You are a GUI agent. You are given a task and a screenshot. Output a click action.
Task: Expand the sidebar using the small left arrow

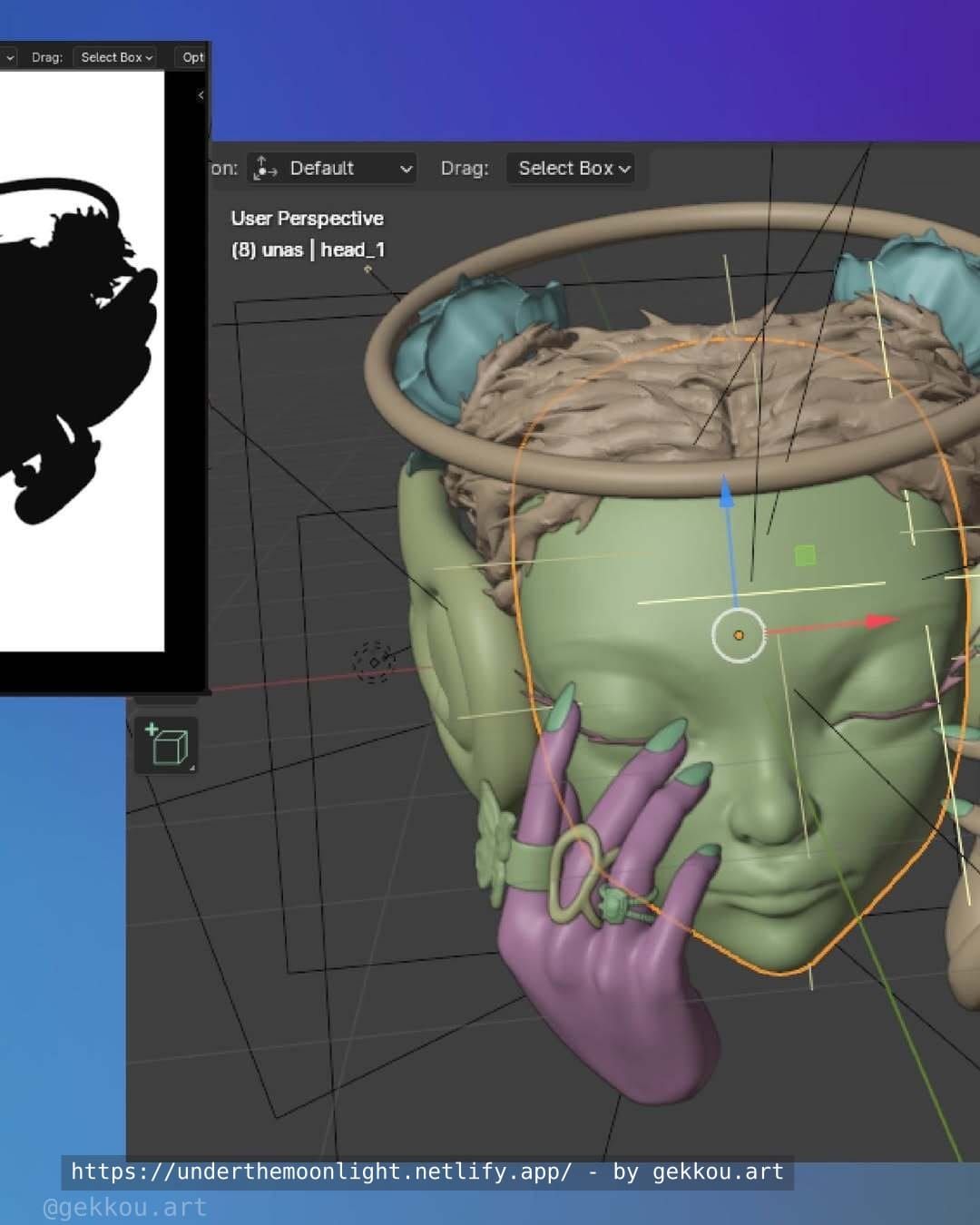pos(201,94)
